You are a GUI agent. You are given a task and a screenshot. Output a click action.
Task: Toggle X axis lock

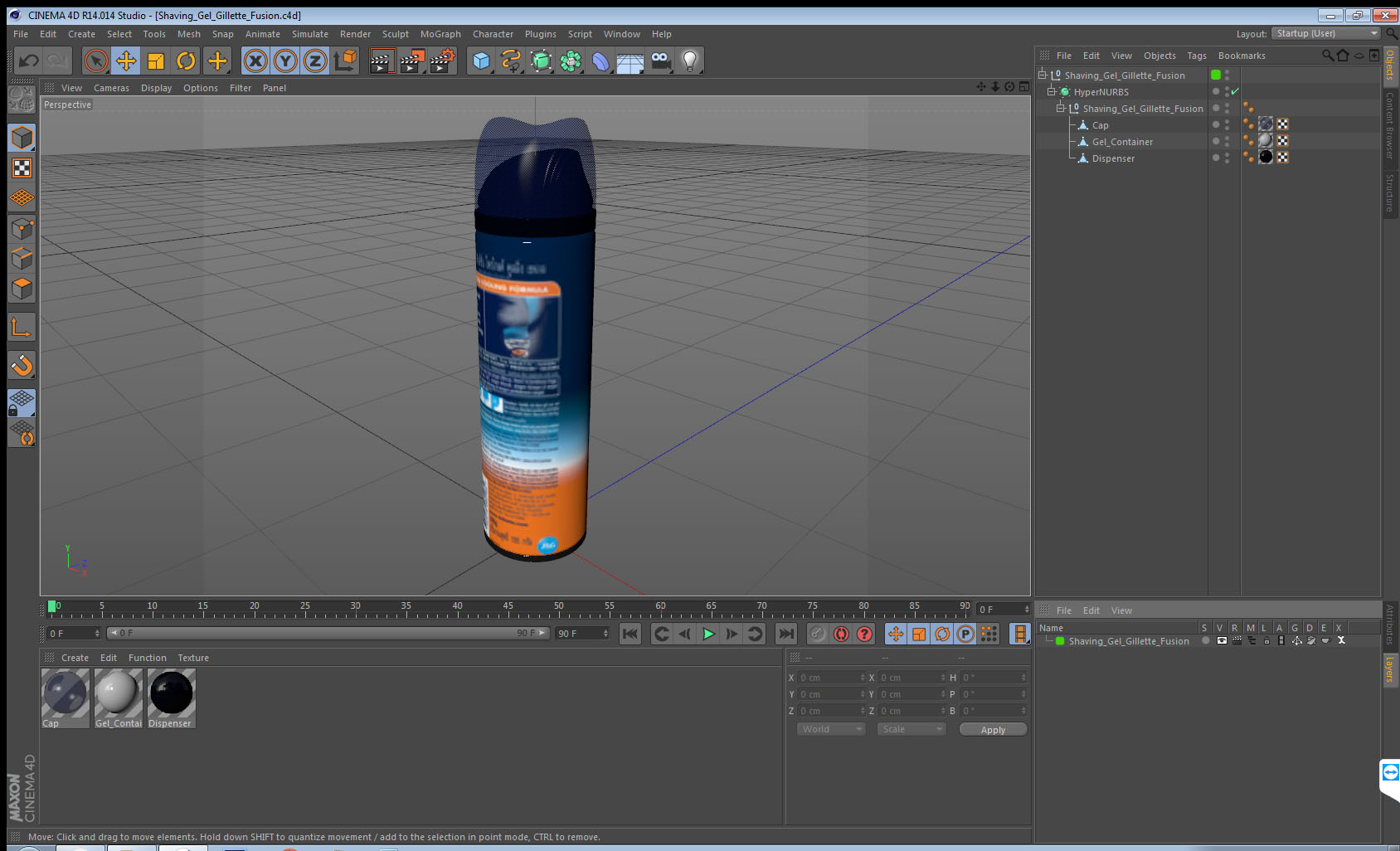tap(255, 61)
